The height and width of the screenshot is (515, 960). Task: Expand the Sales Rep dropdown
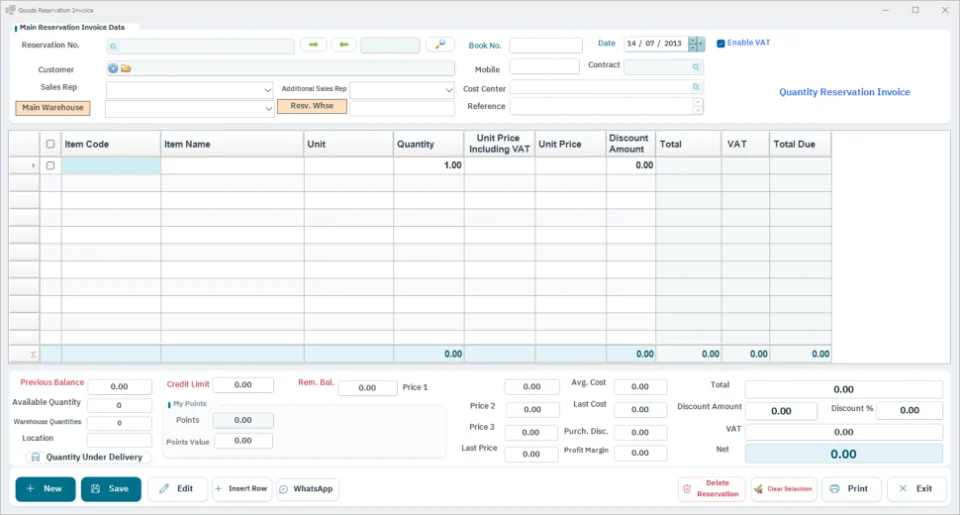click(x=267, y=90)
